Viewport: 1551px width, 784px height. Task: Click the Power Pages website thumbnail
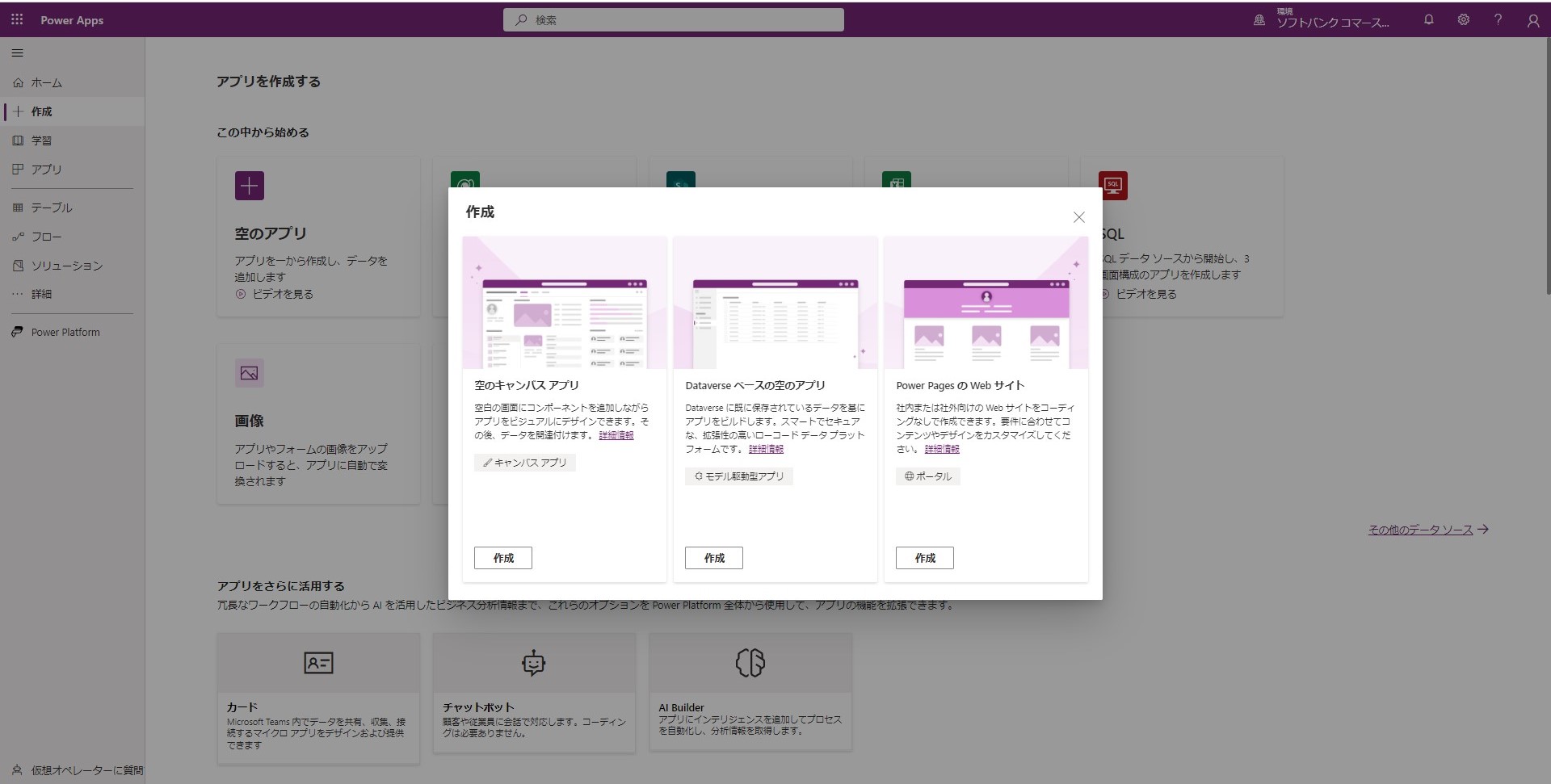point(986,303)
